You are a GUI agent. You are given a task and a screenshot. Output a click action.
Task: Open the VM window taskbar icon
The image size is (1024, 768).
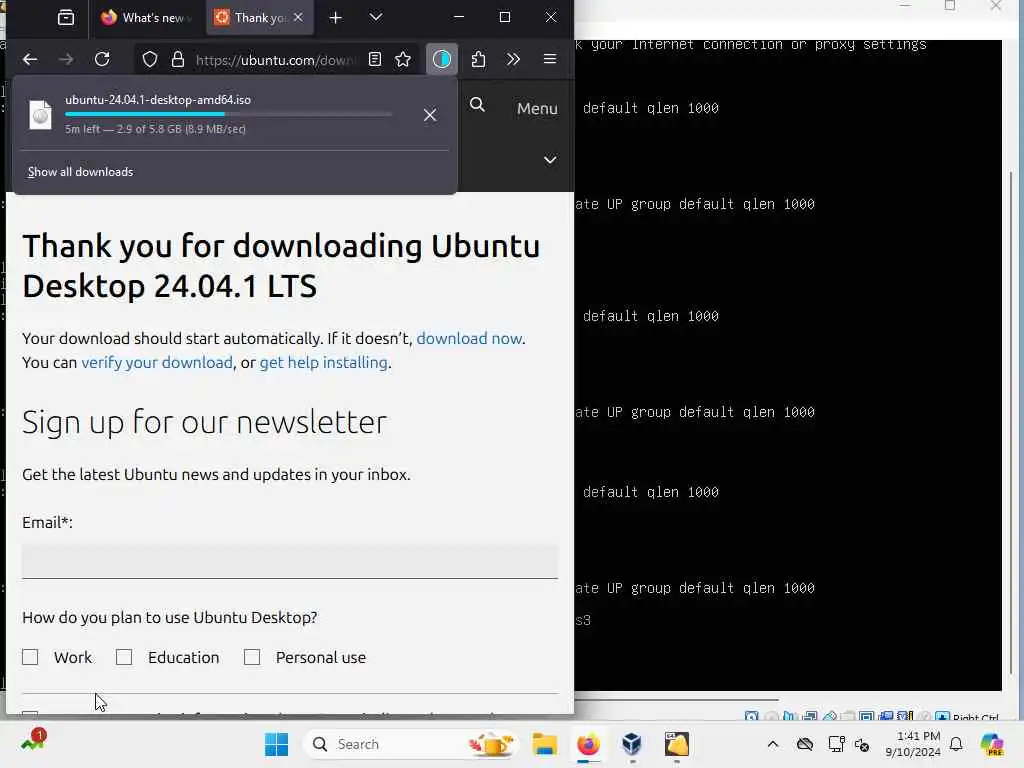pos(677,744)
